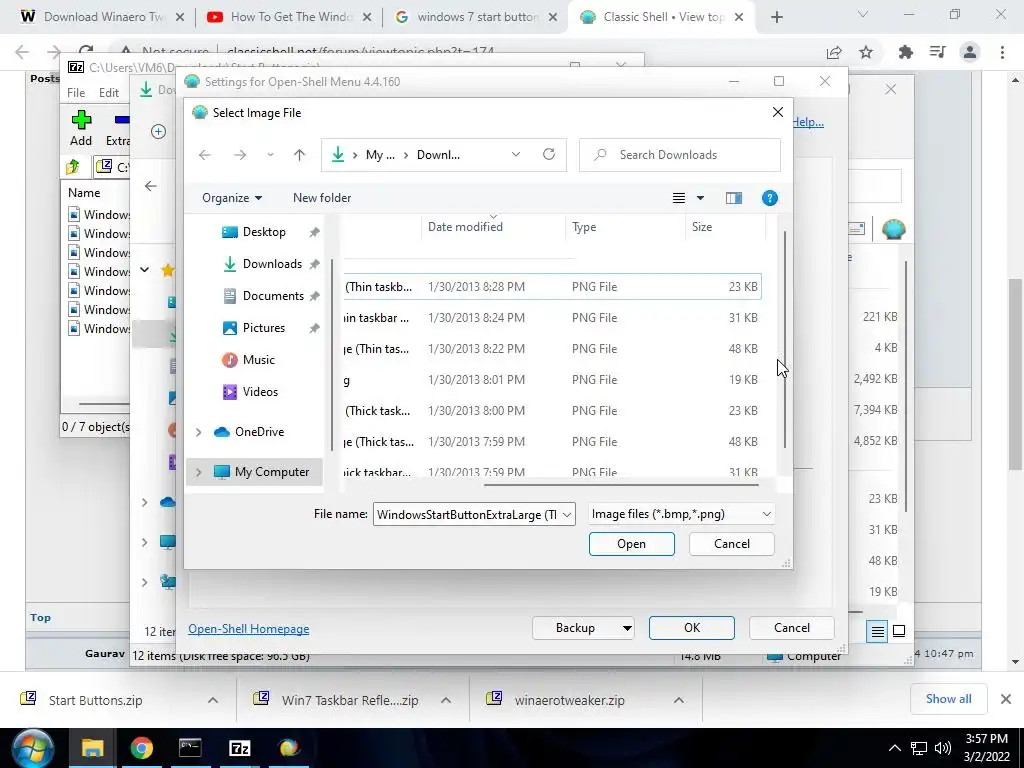Expand the File name history dropdown
The image size is (1024, 768).
567,515
